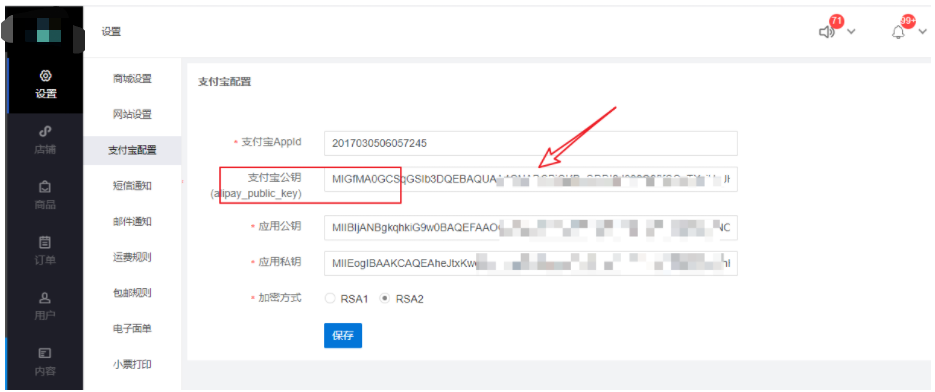Click the bell notification icon
The height and width of the screenshot is (392, 935).
click(898, 32)
